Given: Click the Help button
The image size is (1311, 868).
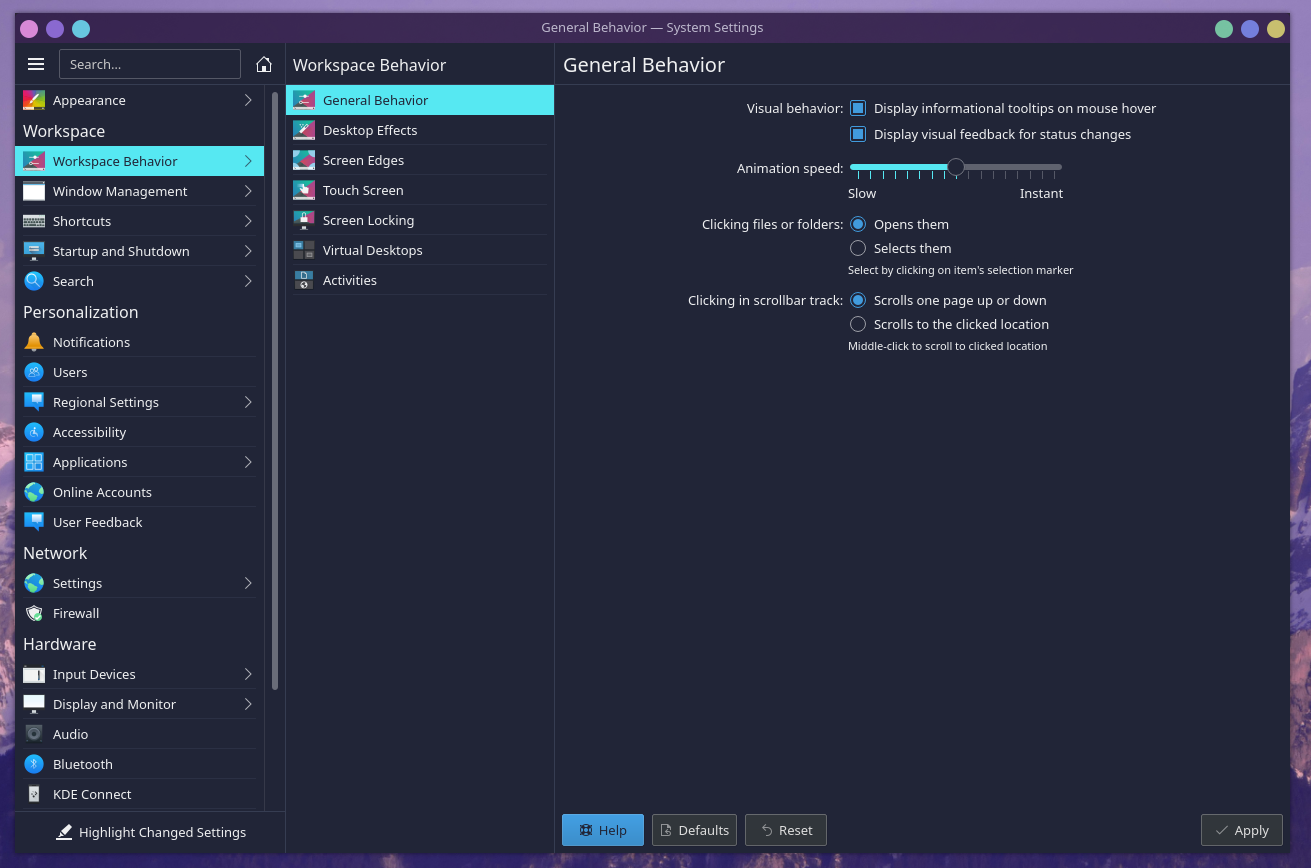Looking at the screenshot, I should [603, 830].
